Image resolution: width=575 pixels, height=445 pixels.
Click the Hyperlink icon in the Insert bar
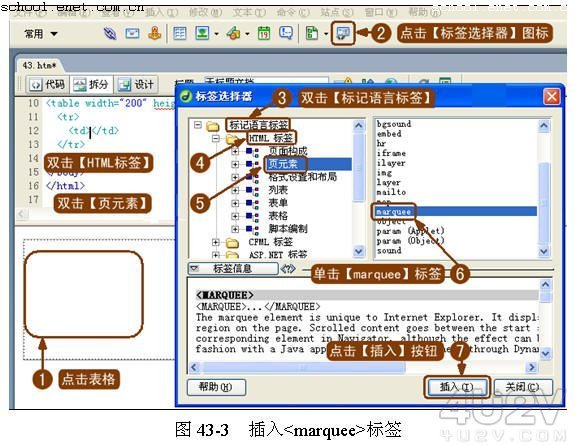tap(110, 34)
